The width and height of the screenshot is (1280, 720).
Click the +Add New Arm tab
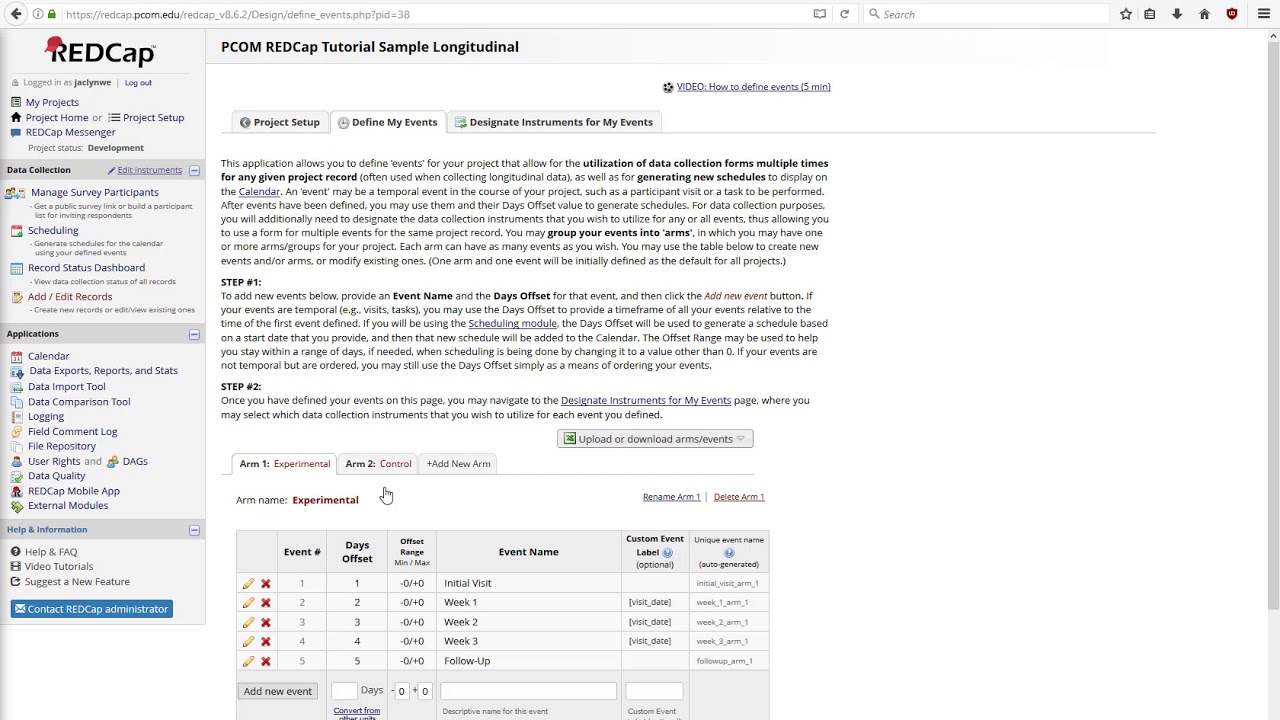point(458,464)
